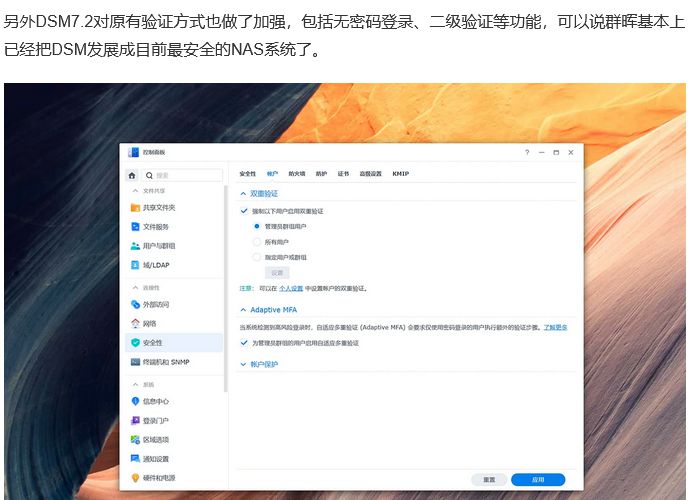
Task: Switch to the 证书 tab
Action: [x=343, y=174]
